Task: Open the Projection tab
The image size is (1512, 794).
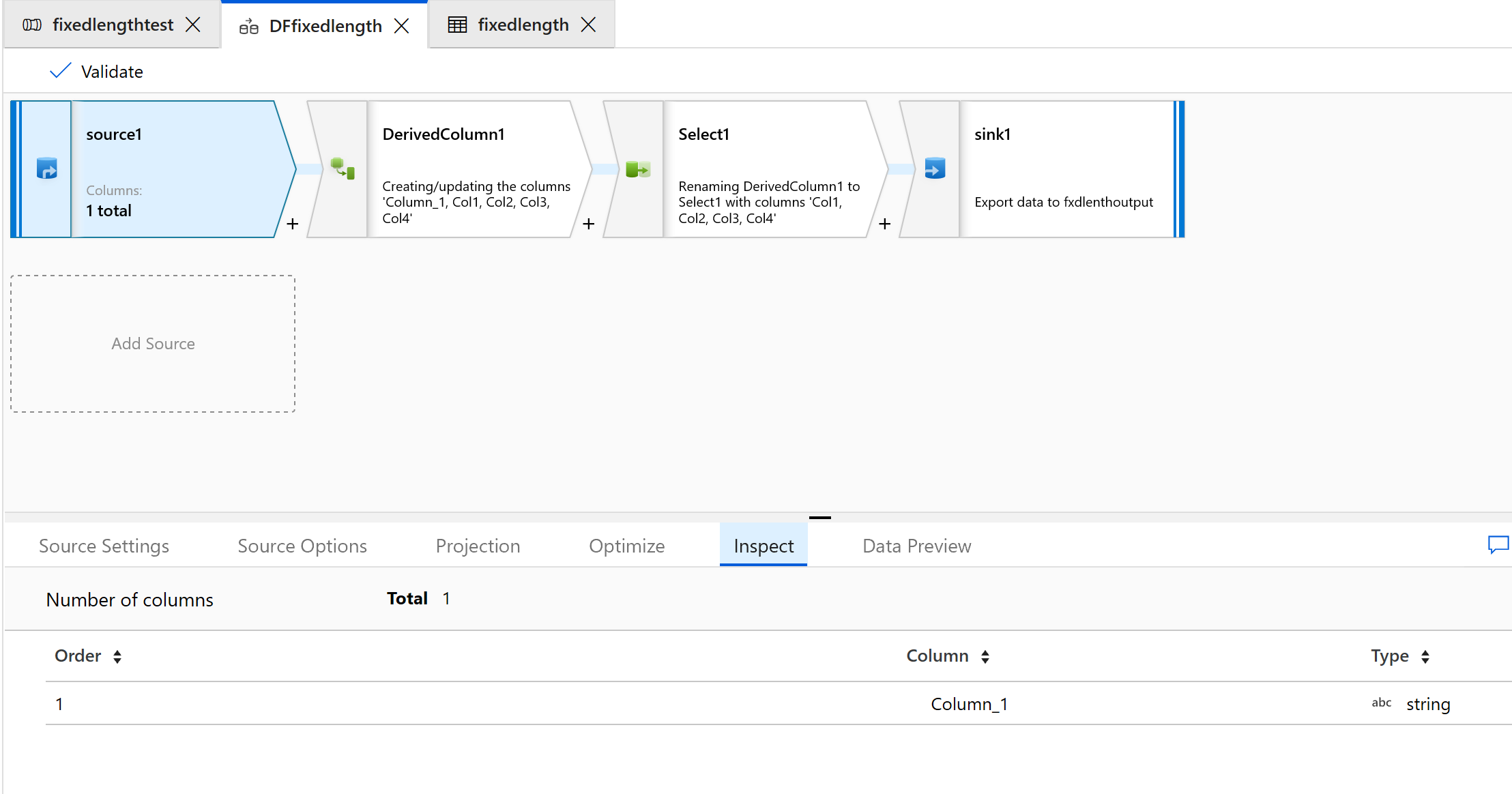Action: point(478,546)
